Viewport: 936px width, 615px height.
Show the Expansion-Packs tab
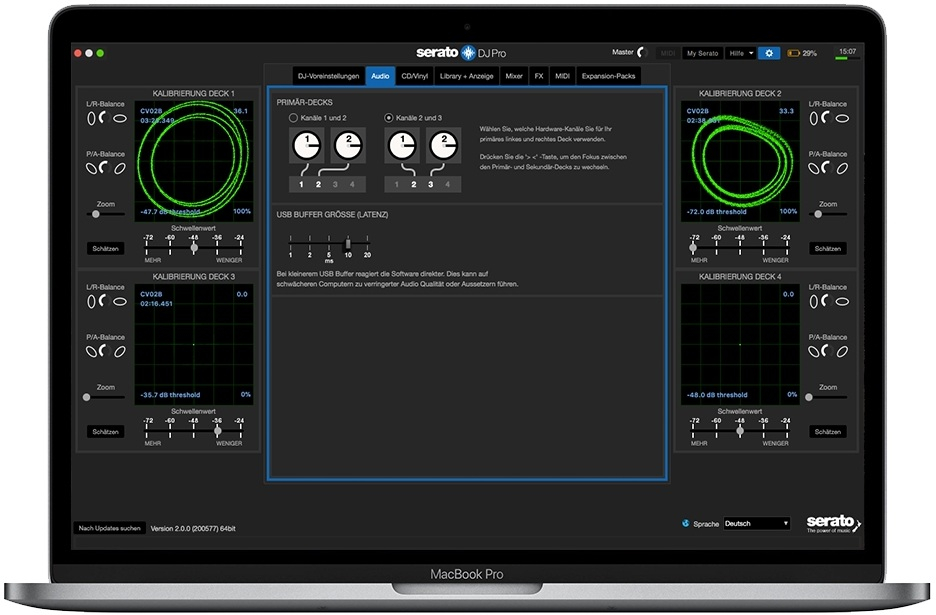608,76
